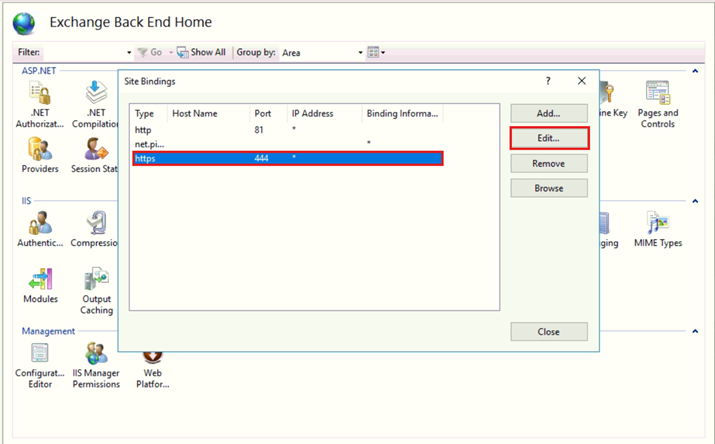Click the Management group heading
The height and width of the screenshot is (444, 715).
coord(48,331)
